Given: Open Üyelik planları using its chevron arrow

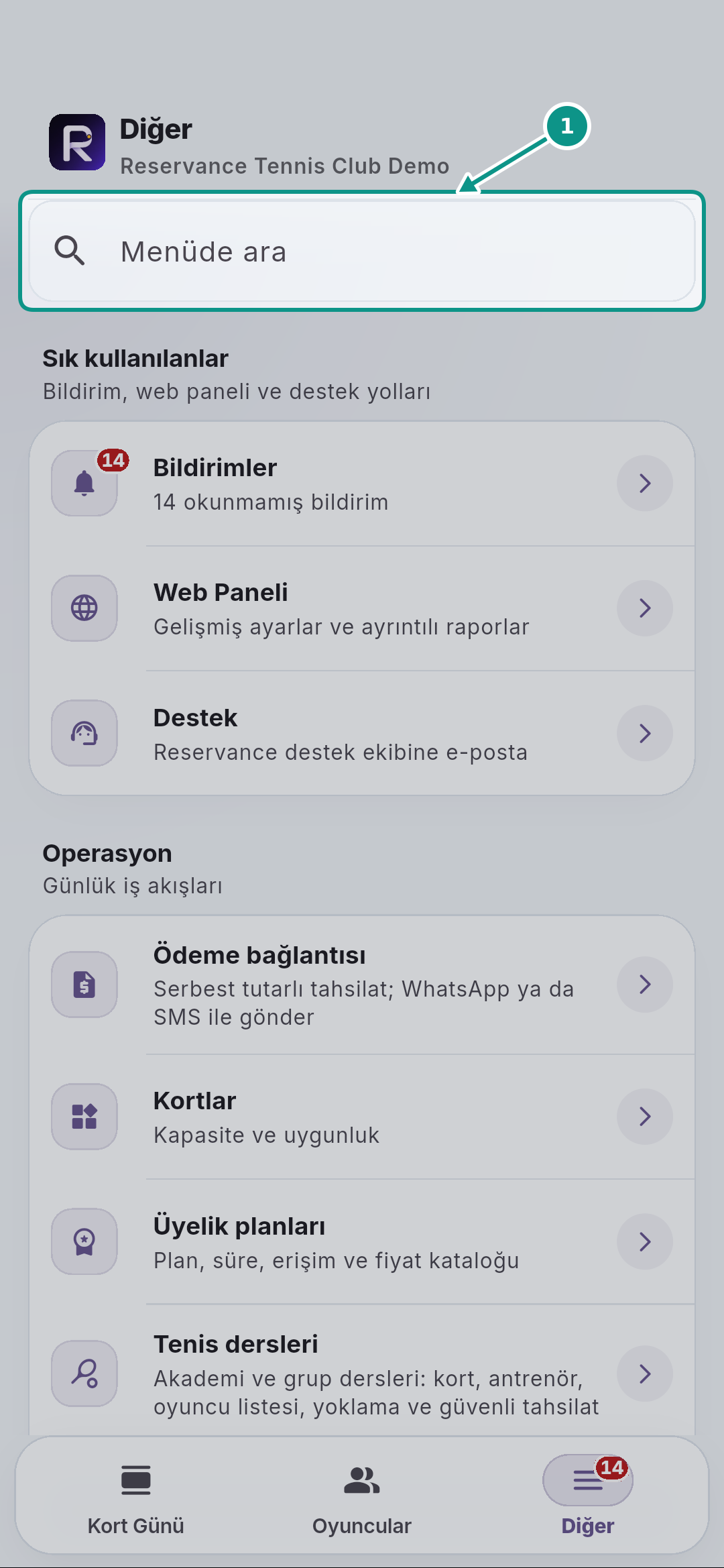Looking at the screenshot, I should [x=645, y=1241].
